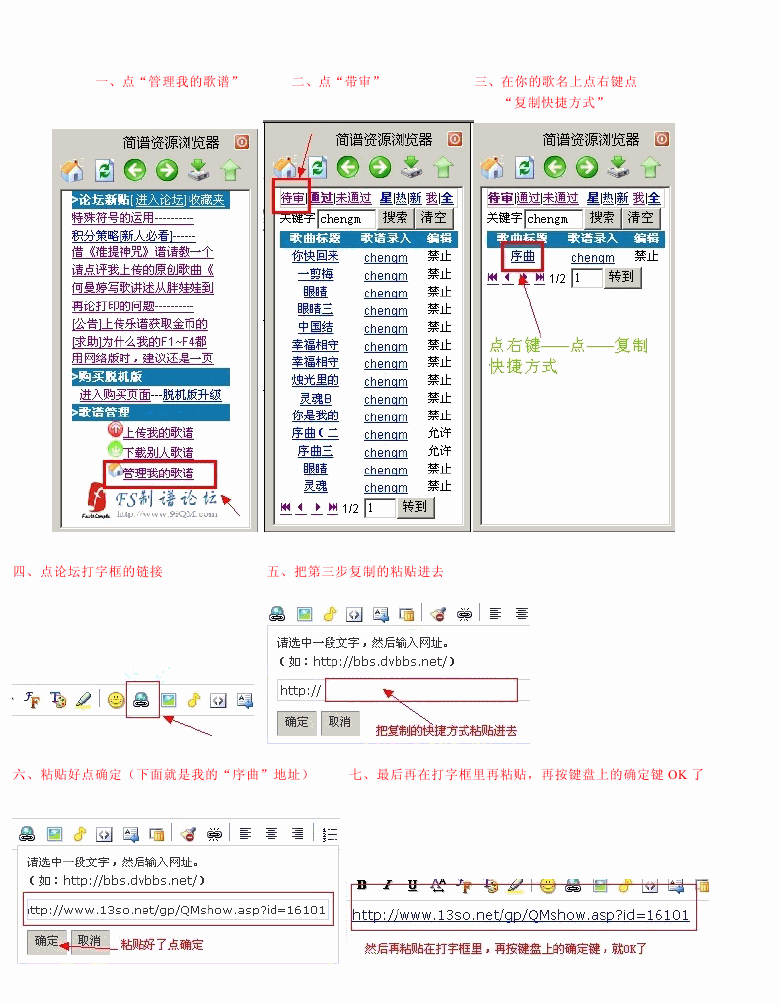This screenshot has height=1005, width=780.
Task: Click the lone 序曲 song link
Action: pyautogui.click(x=522, y=256)
